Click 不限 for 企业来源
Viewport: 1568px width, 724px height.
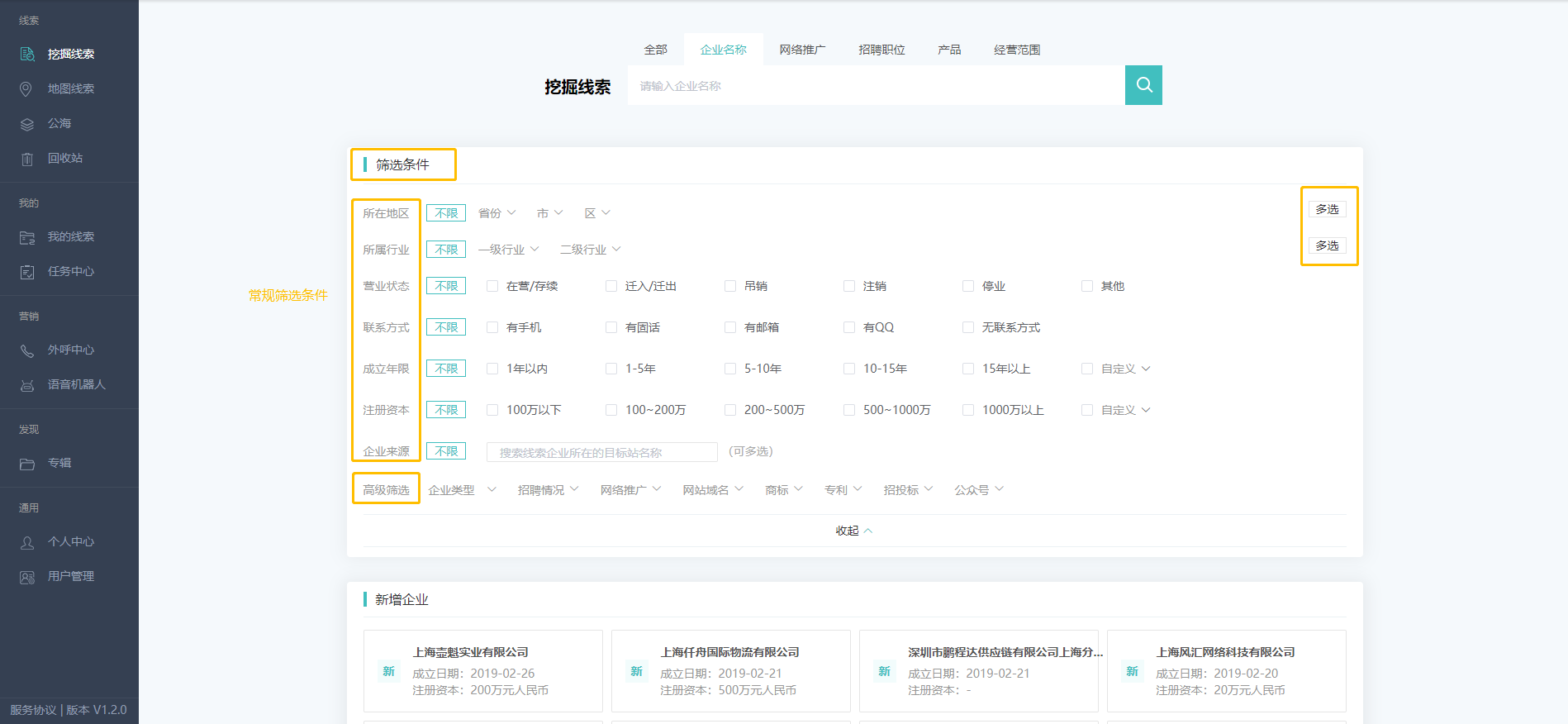pyautogui.click(x=446, y=451)
